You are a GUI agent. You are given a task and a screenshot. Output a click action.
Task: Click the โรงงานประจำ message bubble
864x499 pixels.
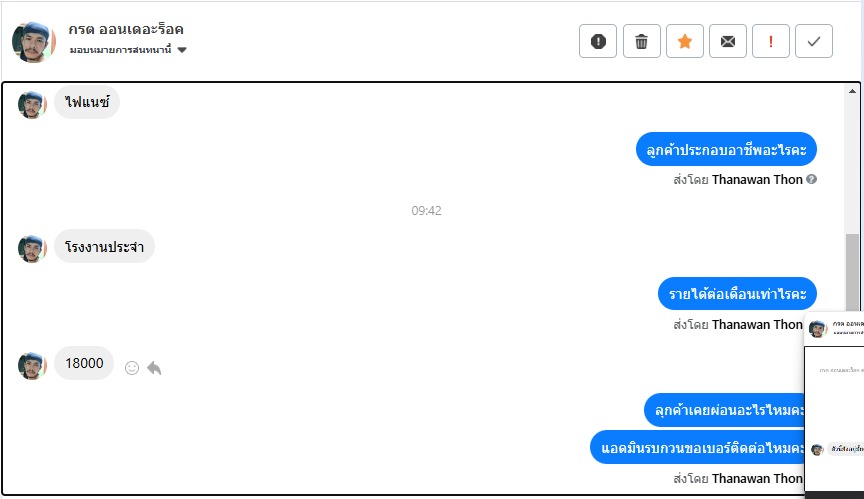click(x=104, y=246)
